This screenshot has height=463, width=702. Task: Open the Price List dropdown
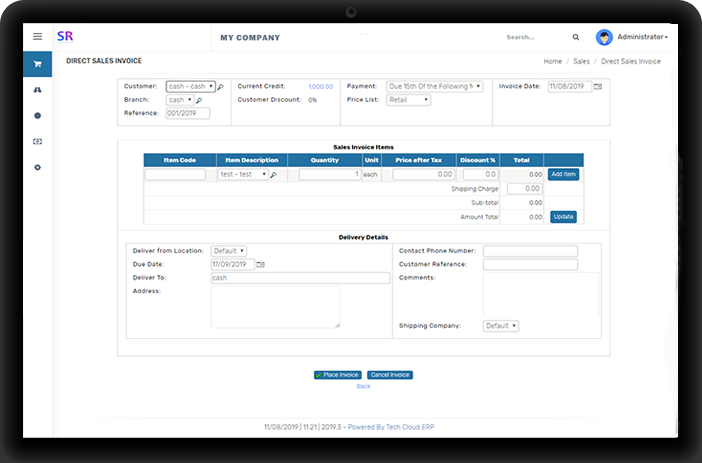(408, 100)
